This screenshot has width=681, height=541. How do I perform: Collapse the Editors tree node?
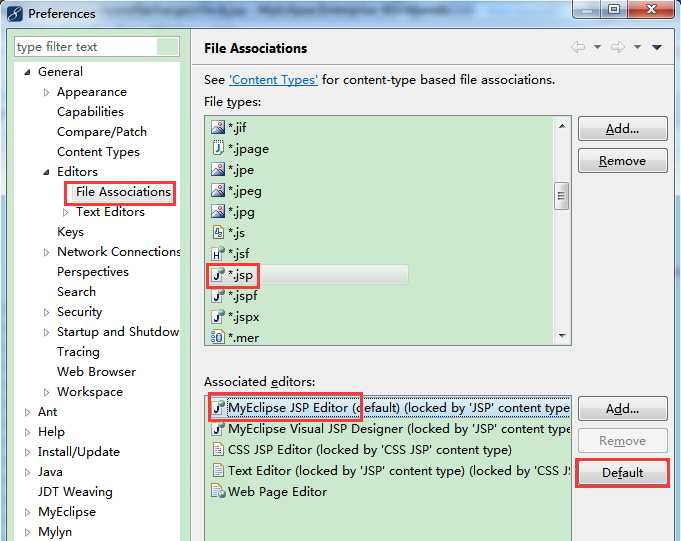(x=46, y=172)
